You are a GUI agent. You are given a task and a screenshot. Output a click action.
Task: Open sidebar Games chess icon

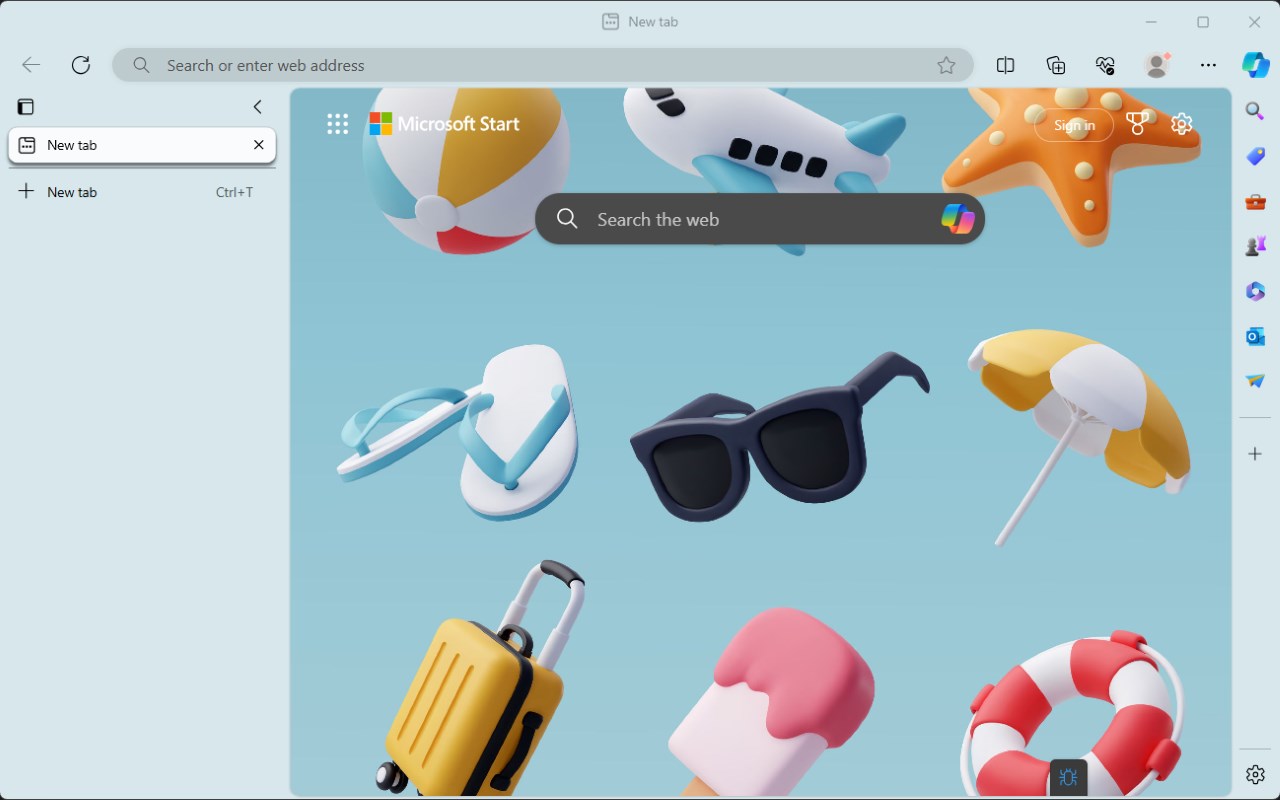1255,246
